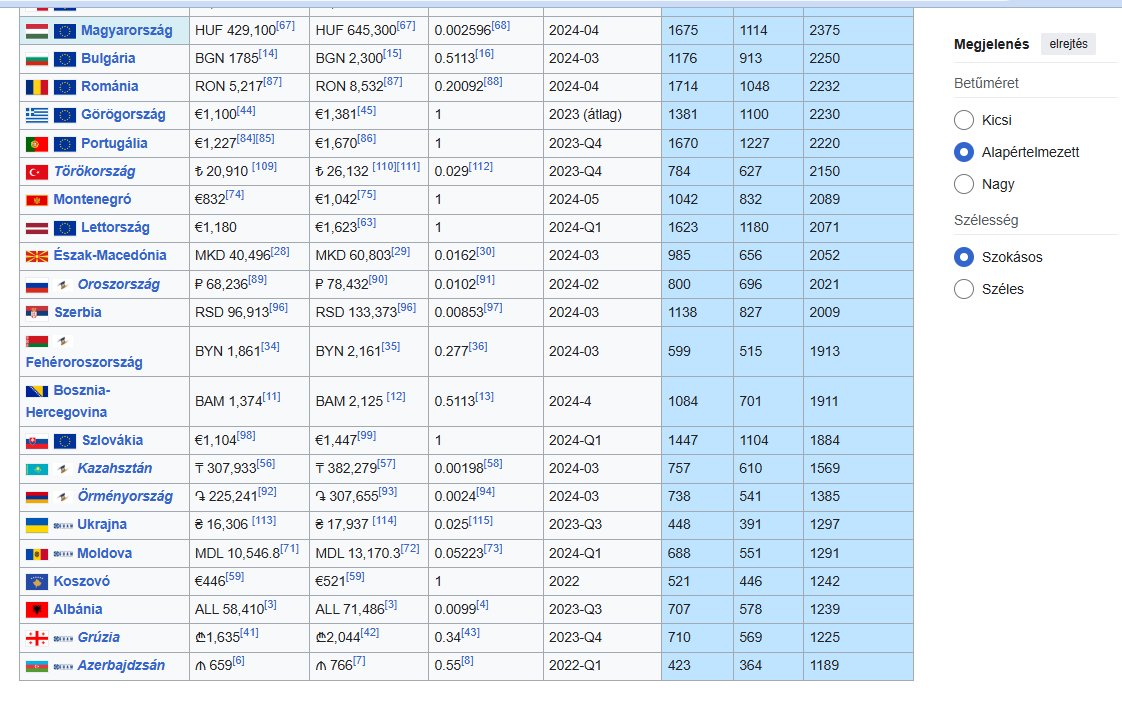Click the Romanian flag icon beside Románia
Image resolution: width=1122 pixels, height=701 pixels.
pos(36,87)
